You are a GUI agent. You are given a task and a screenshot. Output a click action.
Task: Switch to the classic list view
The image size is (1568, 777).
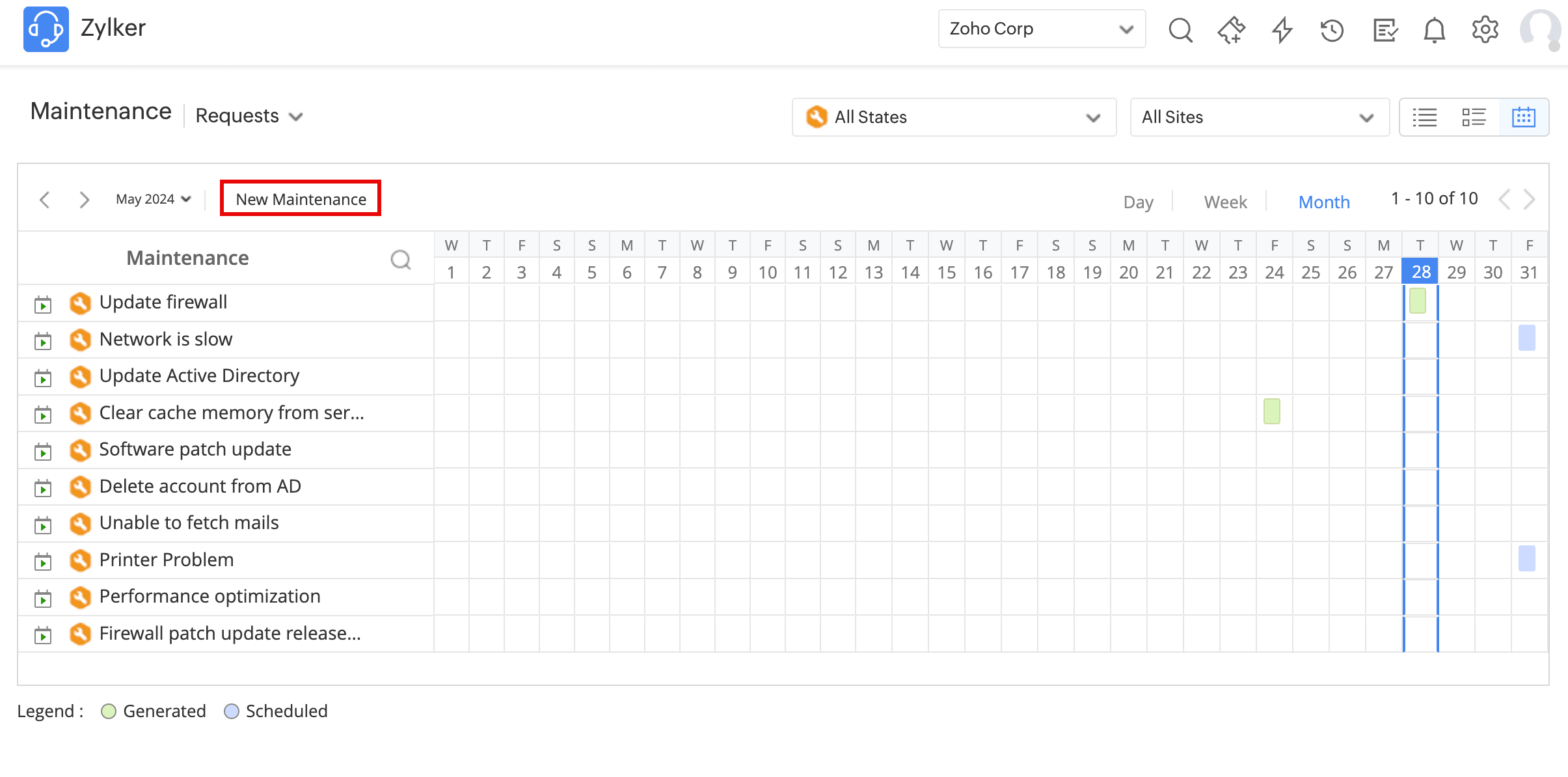1425,117
